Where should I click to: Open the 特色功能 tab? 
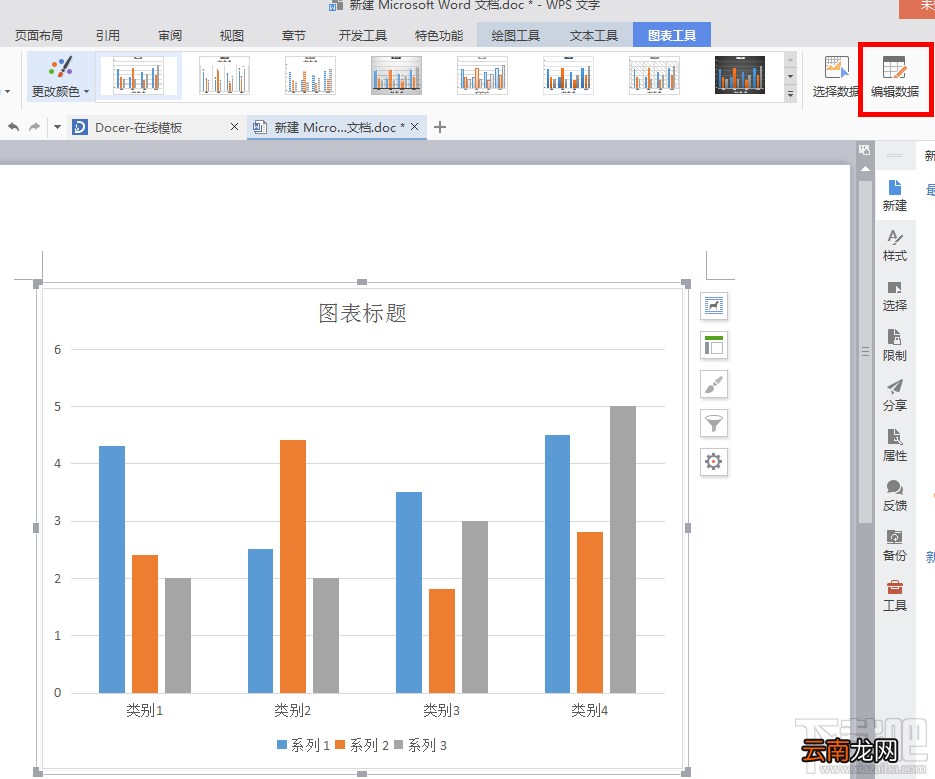(x=439, y=36)
